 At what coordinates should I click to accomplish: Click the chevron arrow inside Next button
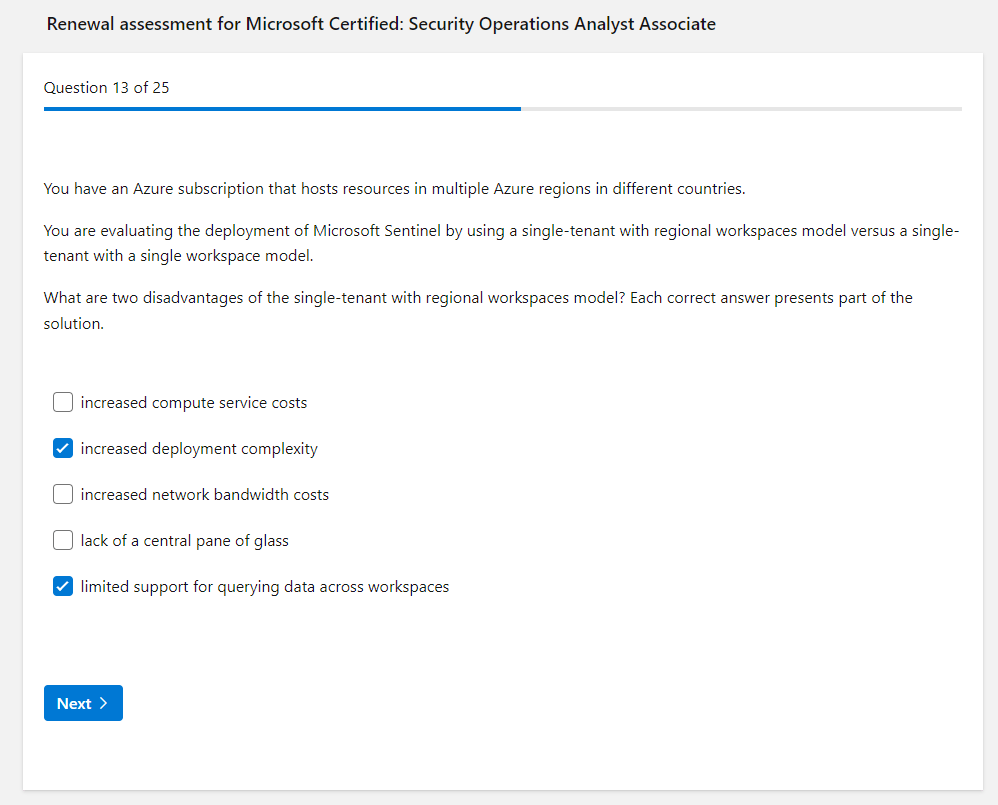104,703
